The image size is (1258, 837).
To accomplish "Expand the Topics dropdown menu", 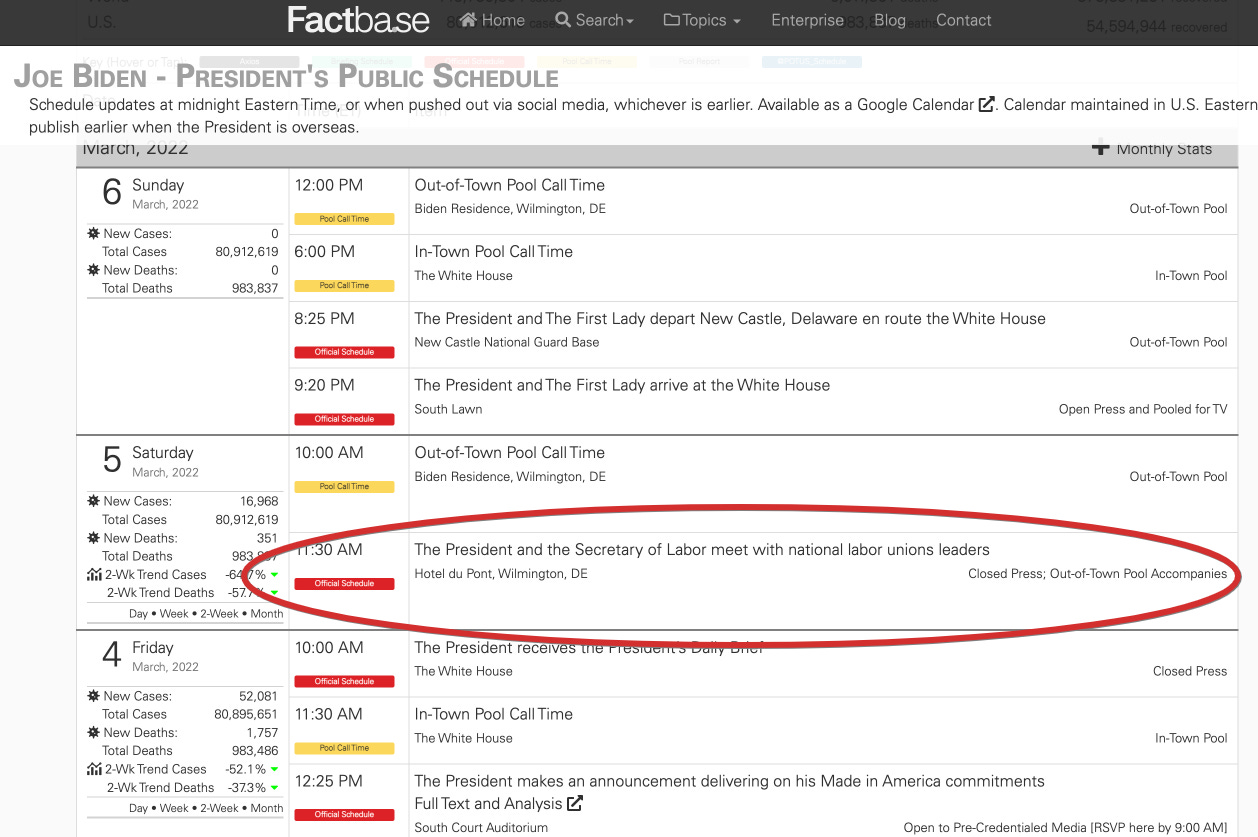I will click(x=702, y=20).
